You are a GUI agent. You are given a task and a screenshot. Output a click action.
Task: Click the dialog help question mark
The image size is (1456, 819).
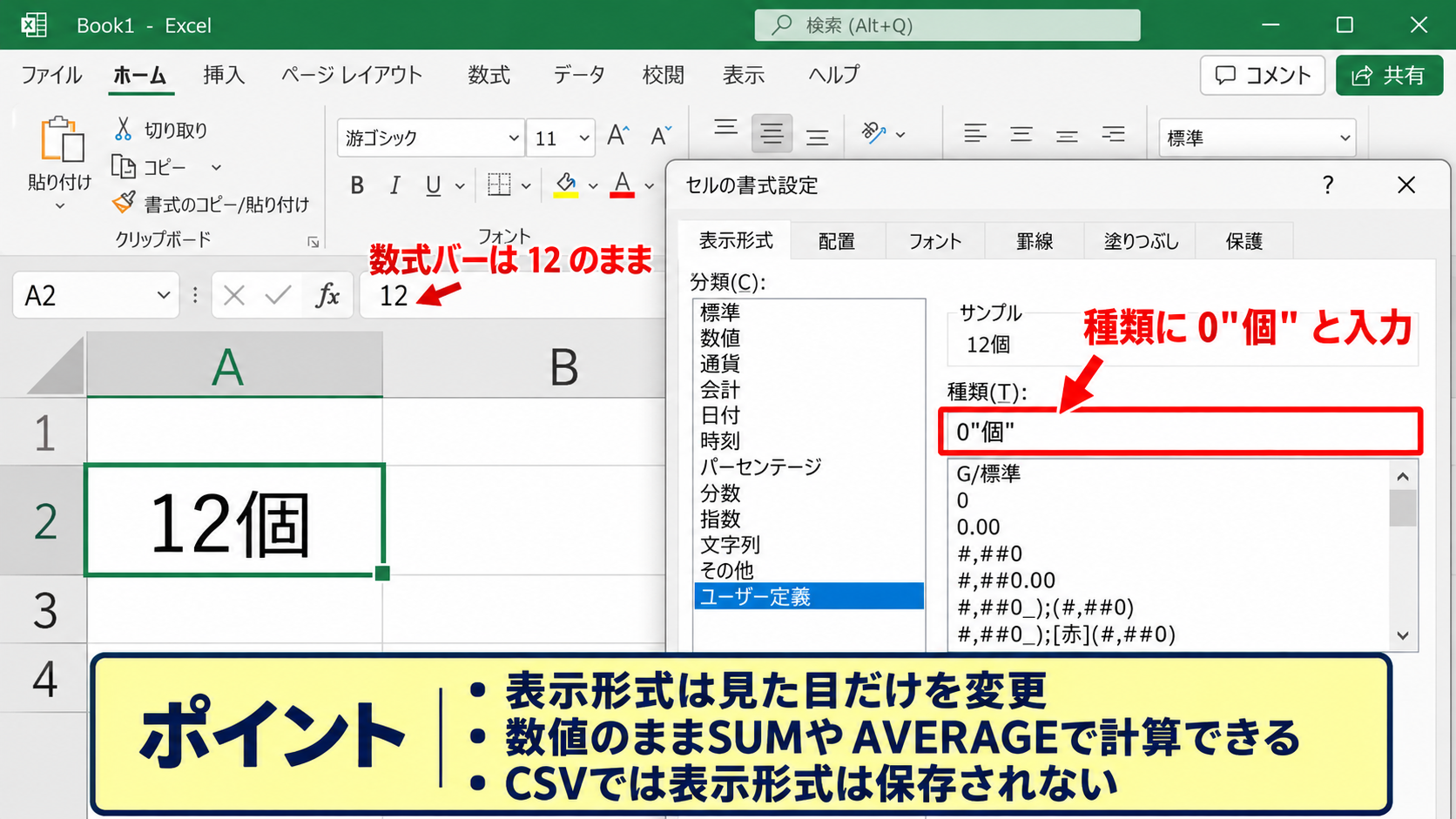(1328, 185)
